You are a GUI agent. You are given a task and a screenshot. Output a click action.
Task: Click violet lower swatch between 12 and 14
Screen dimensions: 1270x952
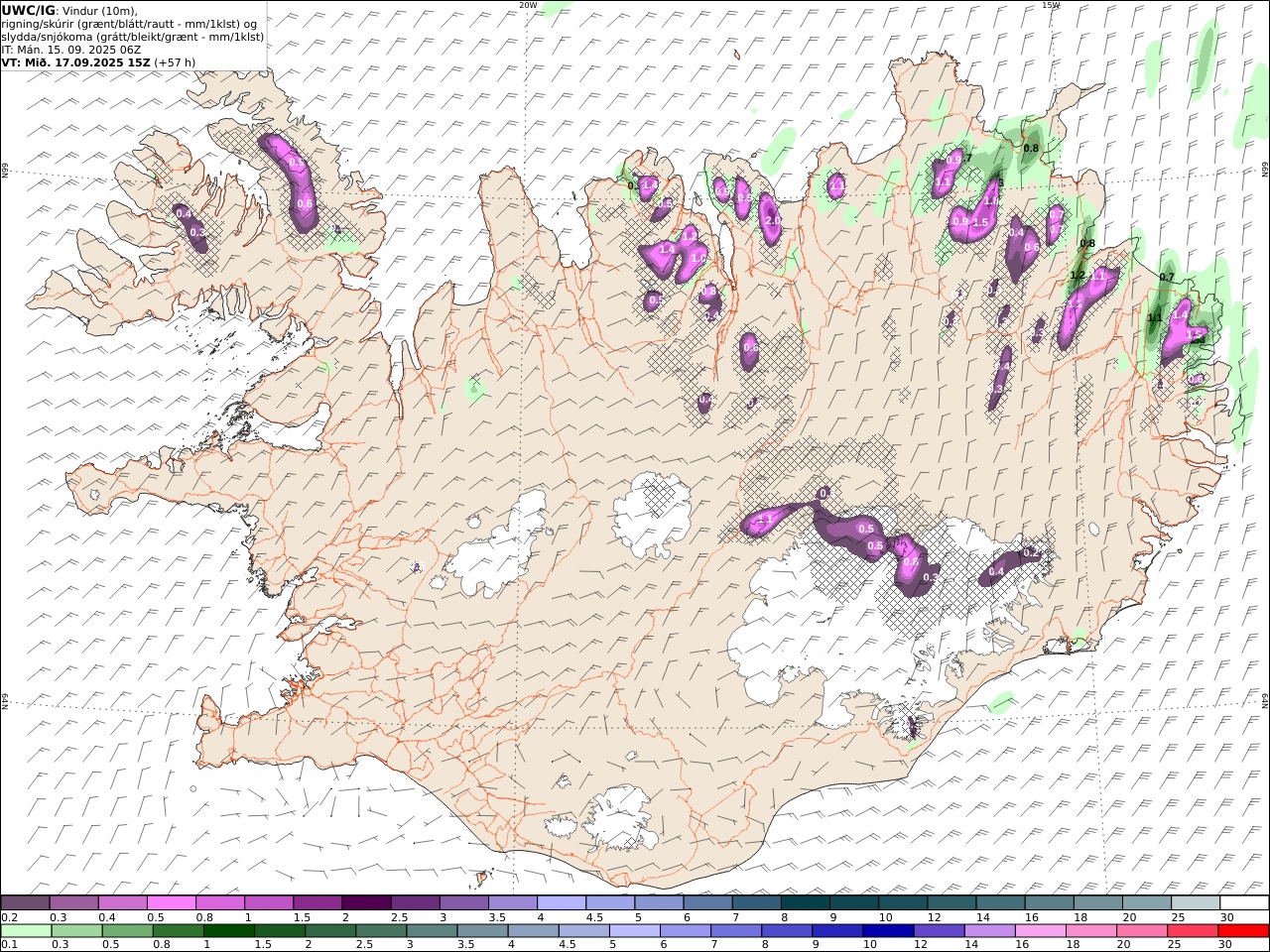point(940,931)
